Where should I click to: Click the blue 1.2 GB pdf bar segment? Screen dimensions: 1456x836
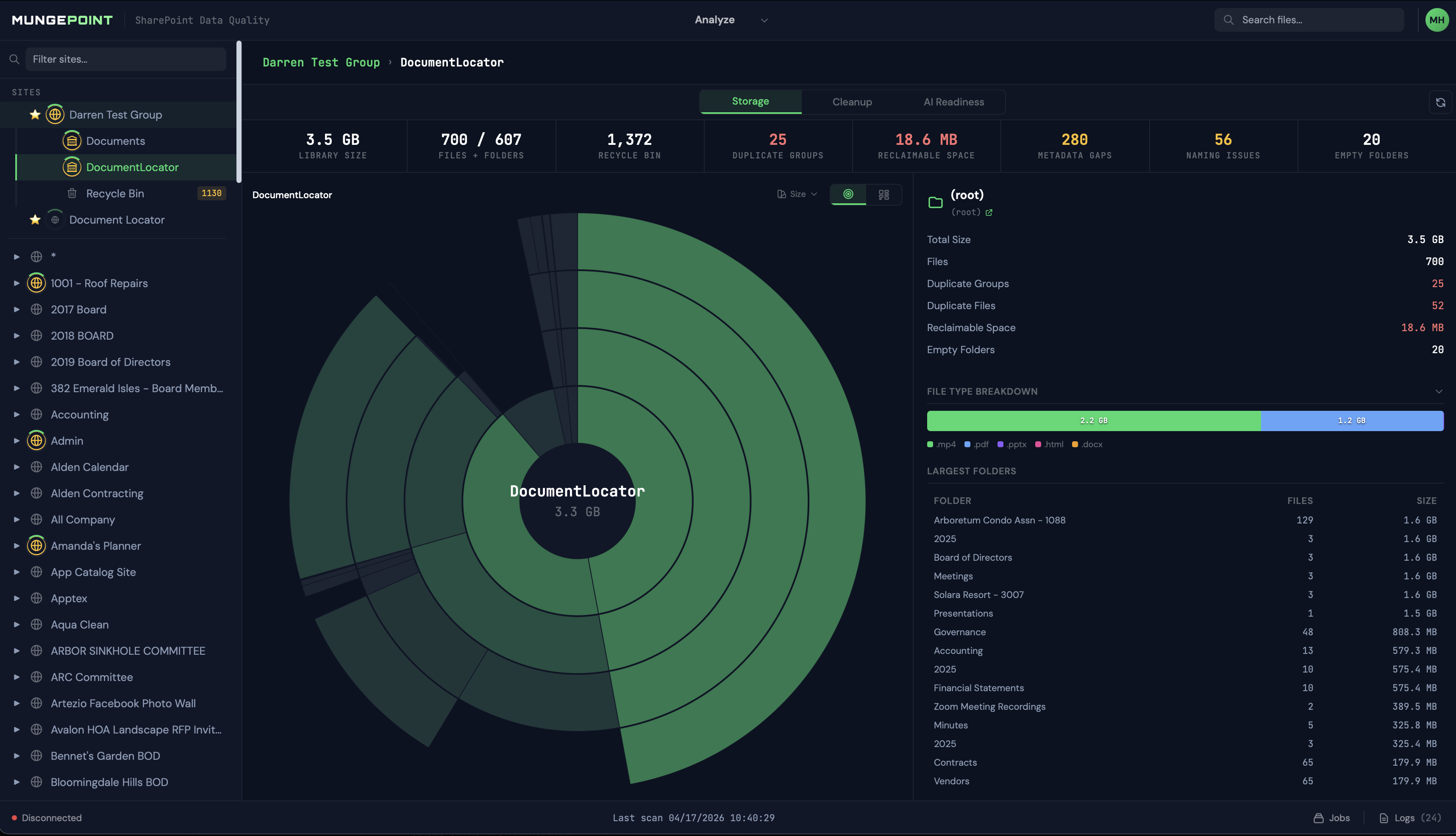click(x=1352, y=420)
